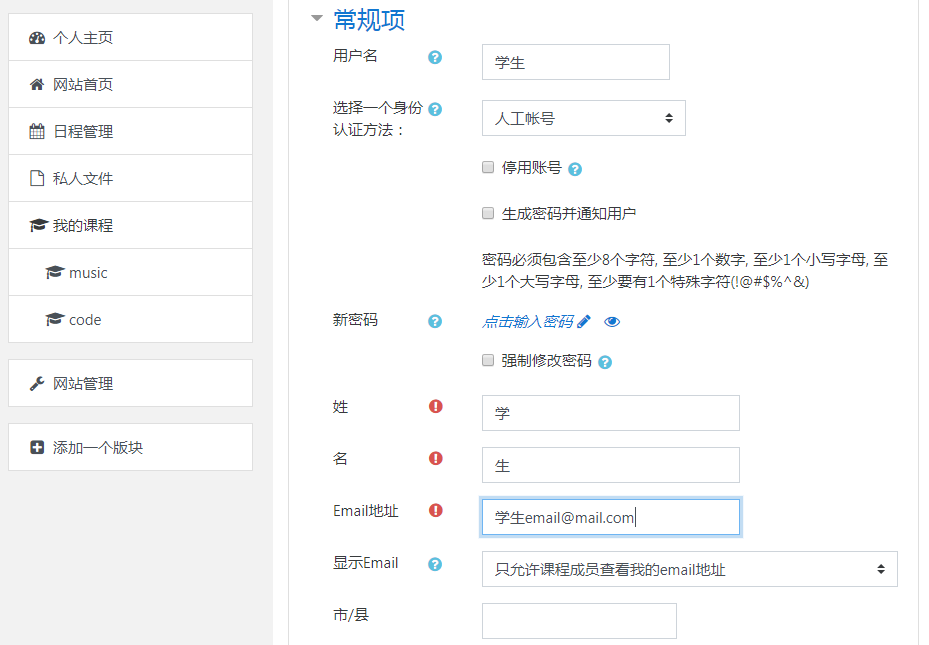This screenshot has width=929, height=645.
Task: Reveal password with the eye icon
Action: (x=612, y=321)
